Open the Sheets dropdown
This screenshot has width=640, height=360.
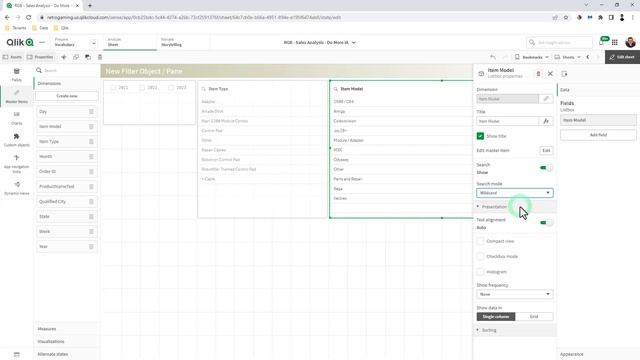pos(567,57)
